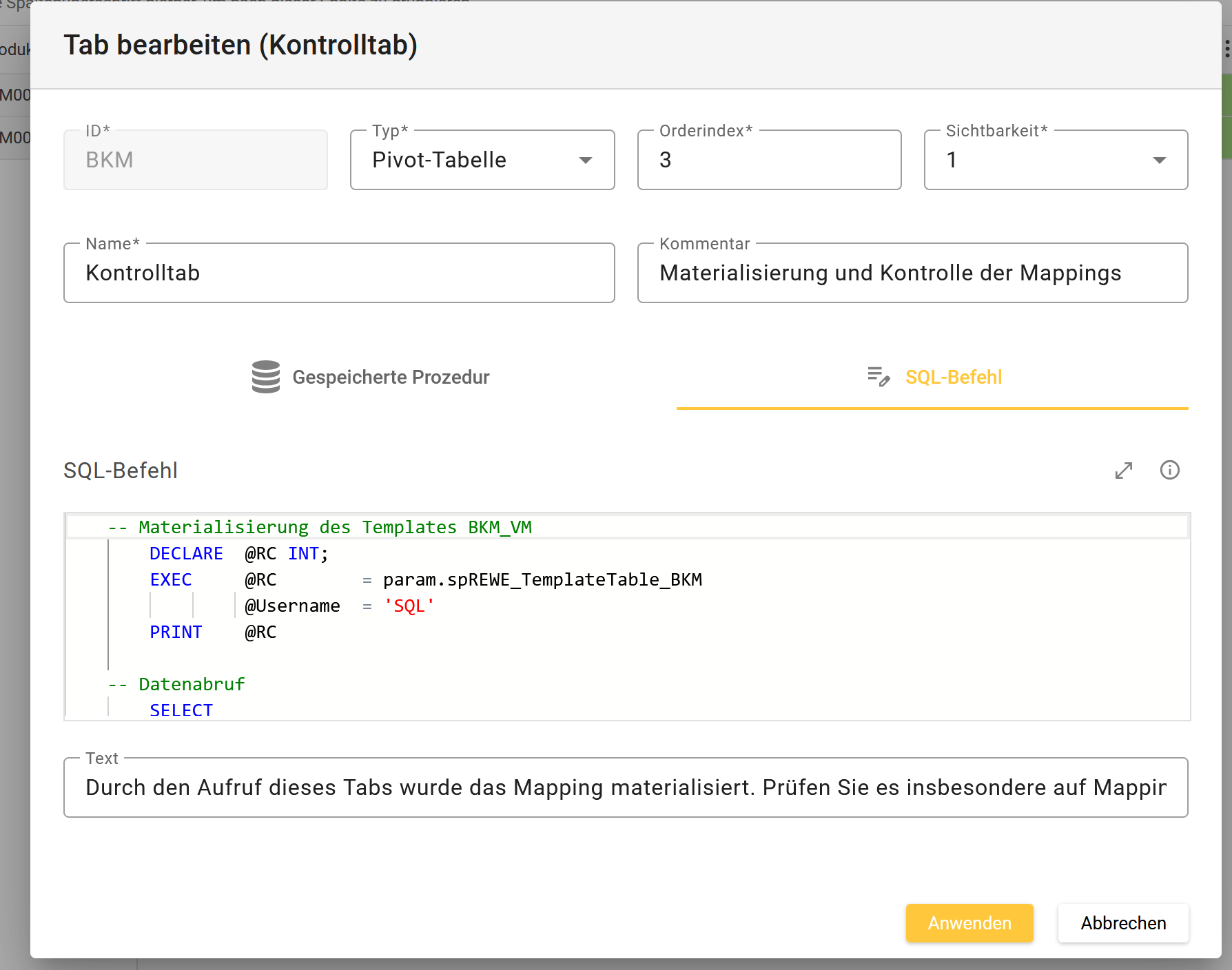1232x970 pixels.
Task: Select the SQL-Befehl tab label
Action: (x=953, y=378)
